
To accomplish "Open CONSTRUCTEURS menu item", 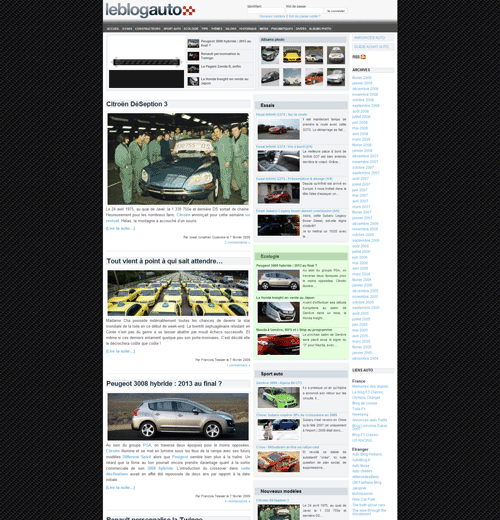I will pyautogui.click(x=148, y=29).
